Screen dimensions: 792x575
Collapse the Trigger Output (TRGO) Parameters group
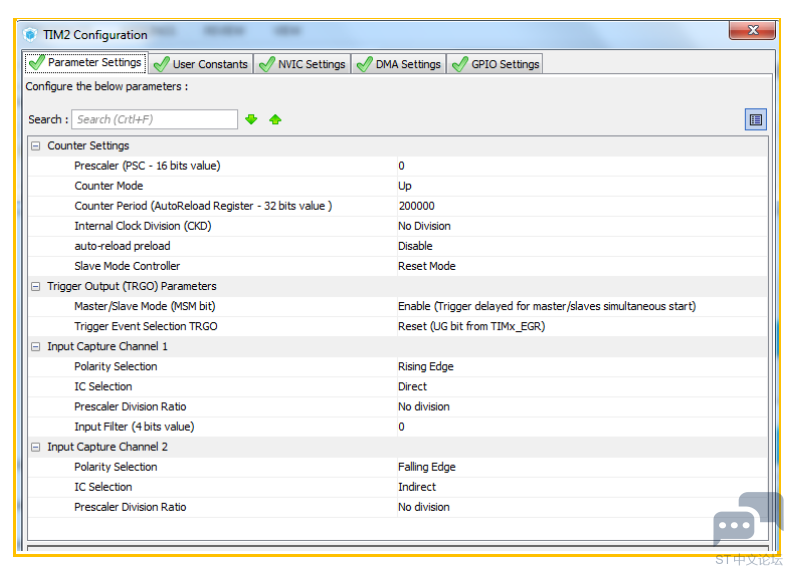(35, 286)
